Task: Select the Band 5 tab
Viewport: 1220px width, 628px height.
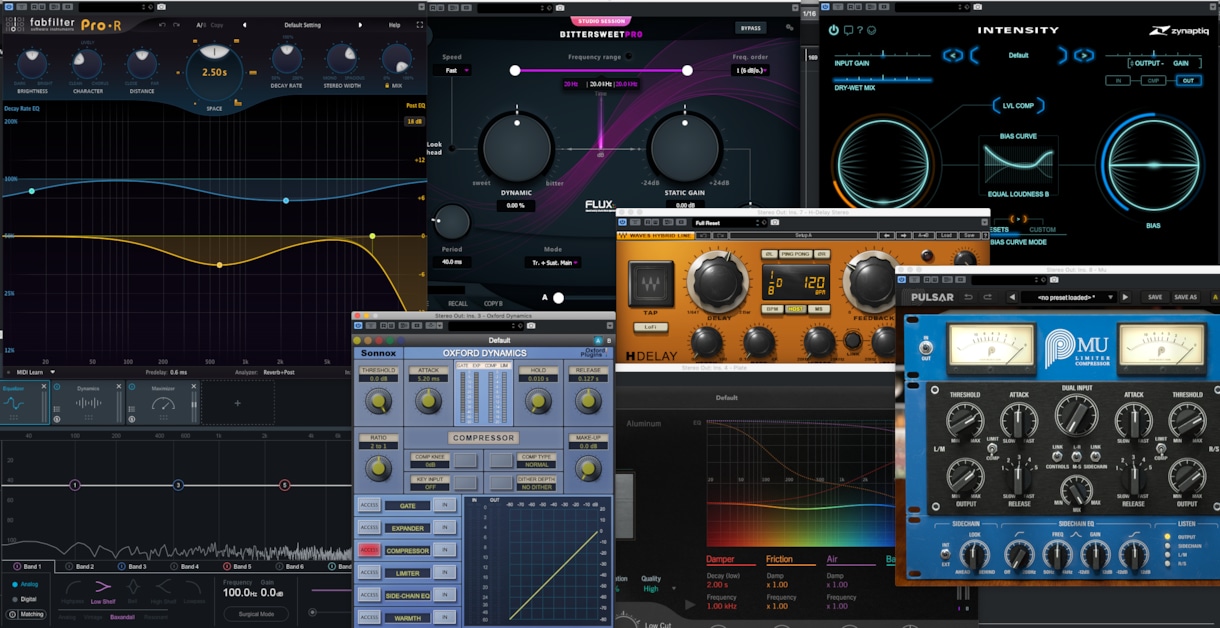Action: pos(237,567)
